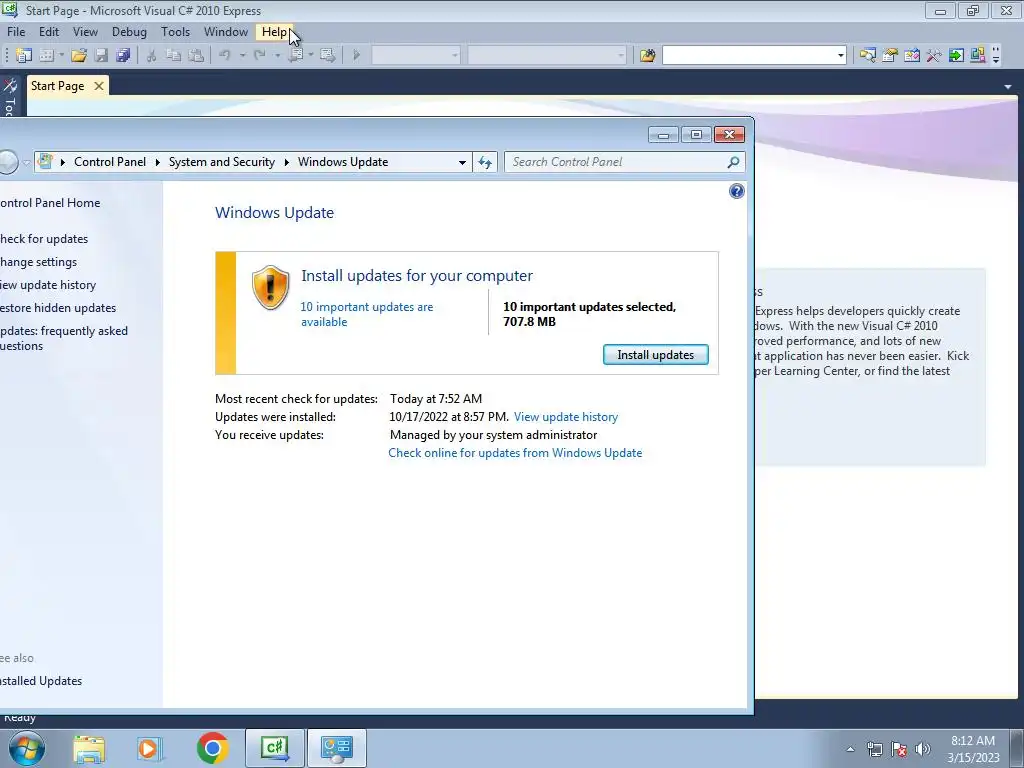This screenshot has width=1024, height=768.
Task: Open the File menu
Action: tap(16, 32)
